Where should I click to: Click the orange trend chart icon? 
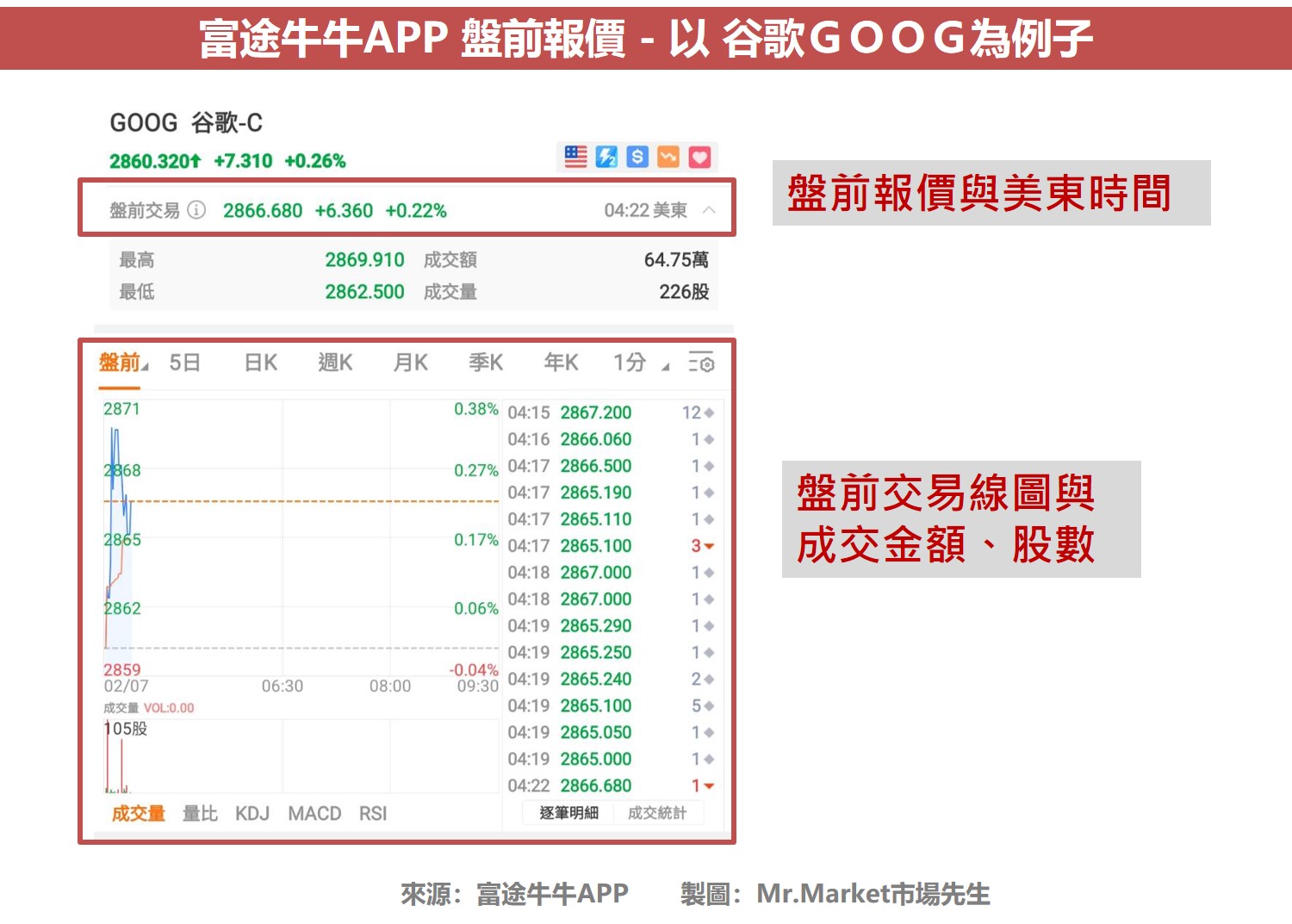point(668,157)
